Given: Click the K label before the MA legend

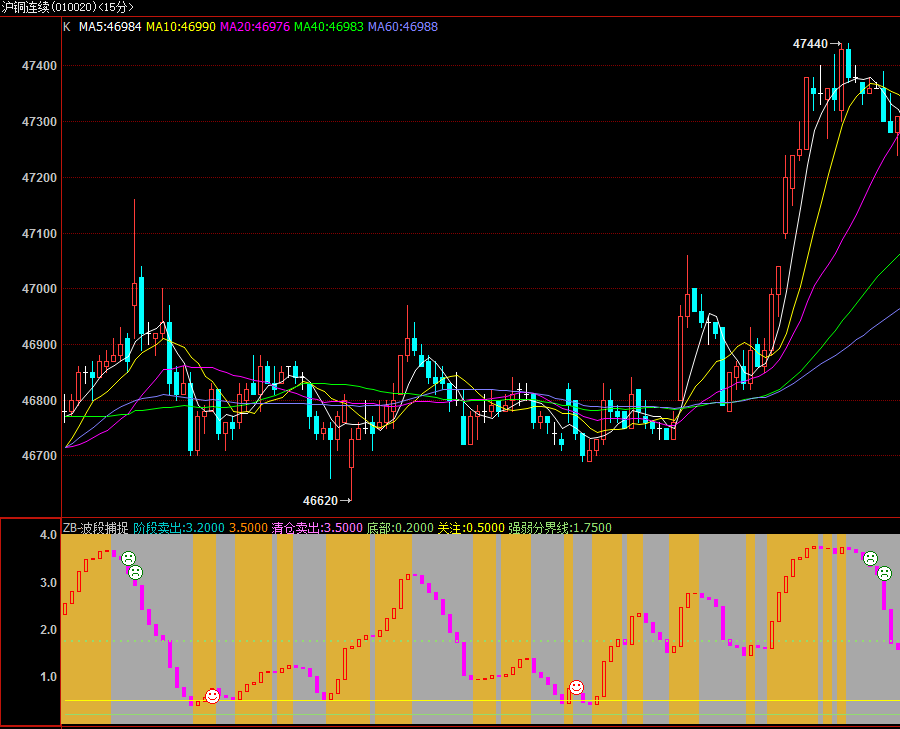Looking at the screenshot, I should pos(67,27).
